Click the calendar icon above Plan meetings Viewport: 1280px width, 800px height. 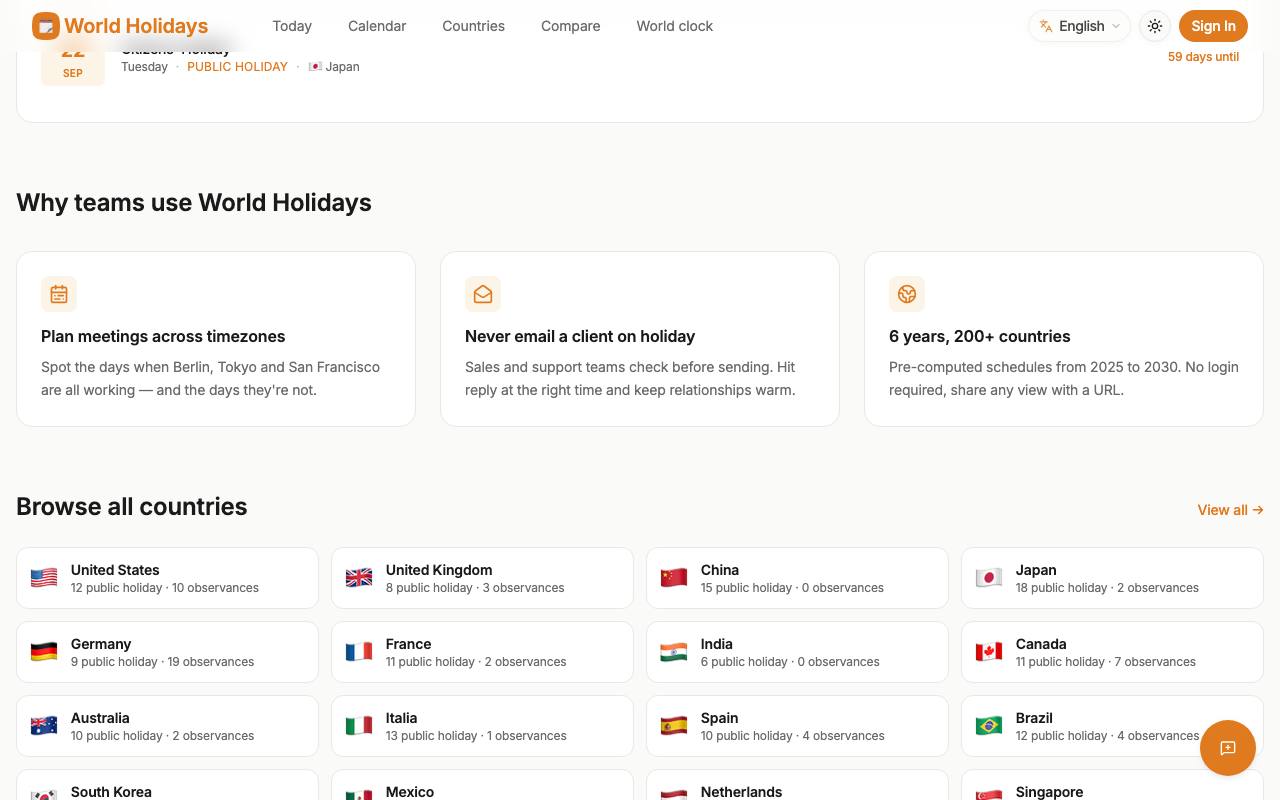coord(59,294)
